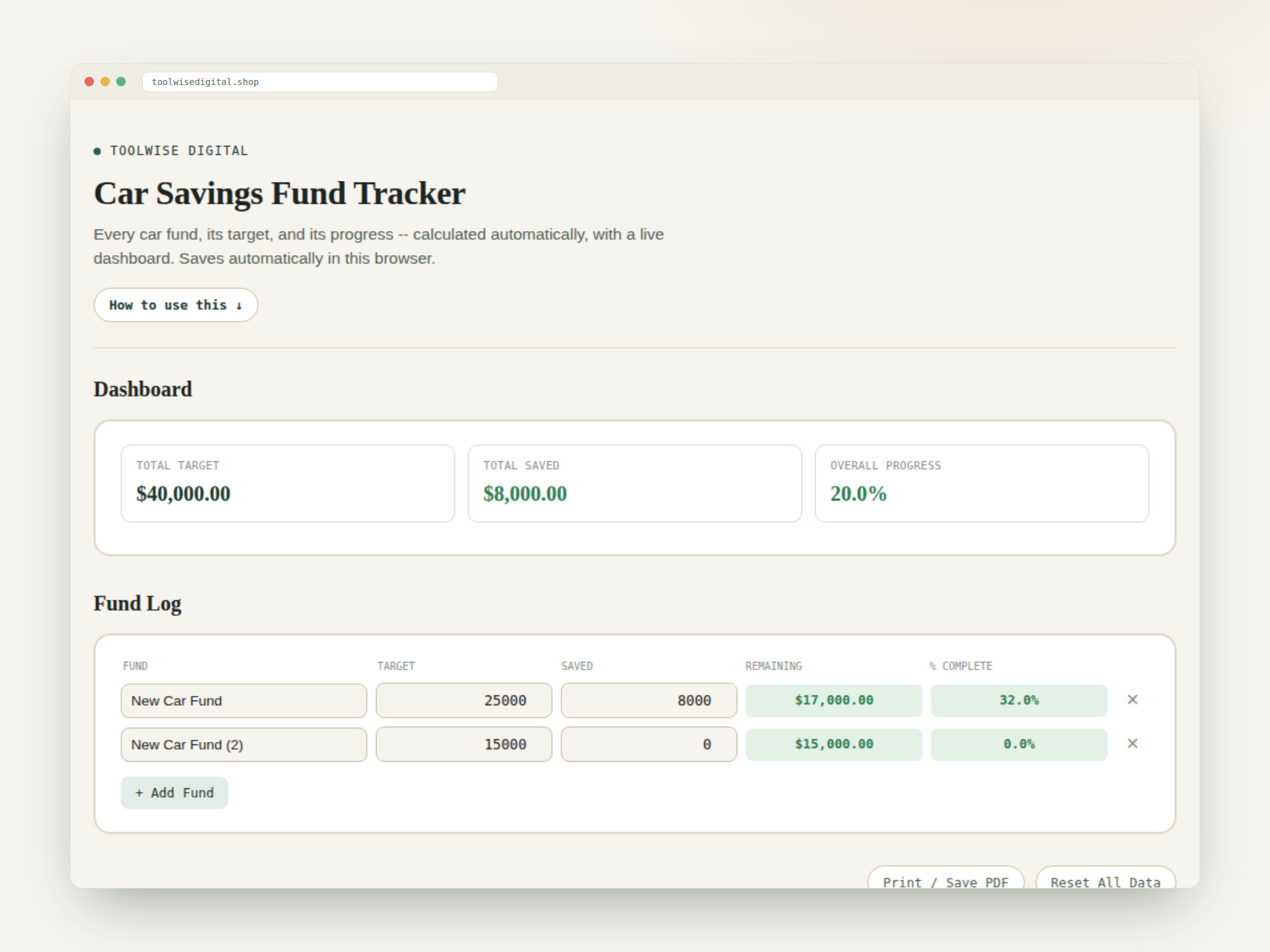
Task: Click the yellow window minimize dot
Action: coord(105,81)
